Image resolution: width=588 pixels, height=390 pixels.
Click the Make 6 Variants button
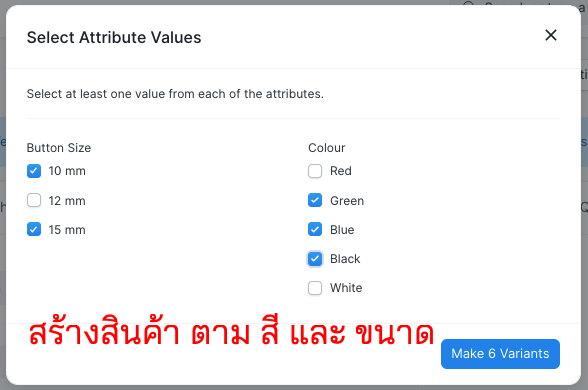point(500,354)
